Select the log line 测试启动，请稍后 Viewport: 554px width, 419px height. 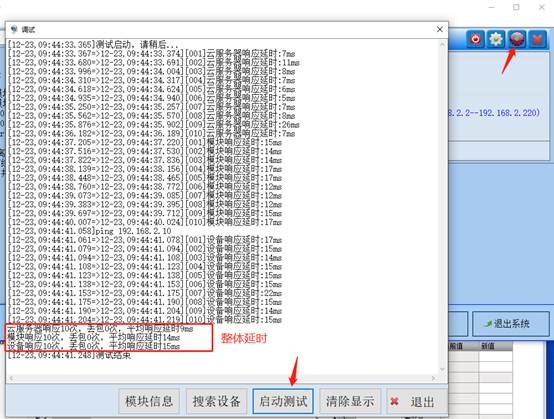(x=93, y=45)
